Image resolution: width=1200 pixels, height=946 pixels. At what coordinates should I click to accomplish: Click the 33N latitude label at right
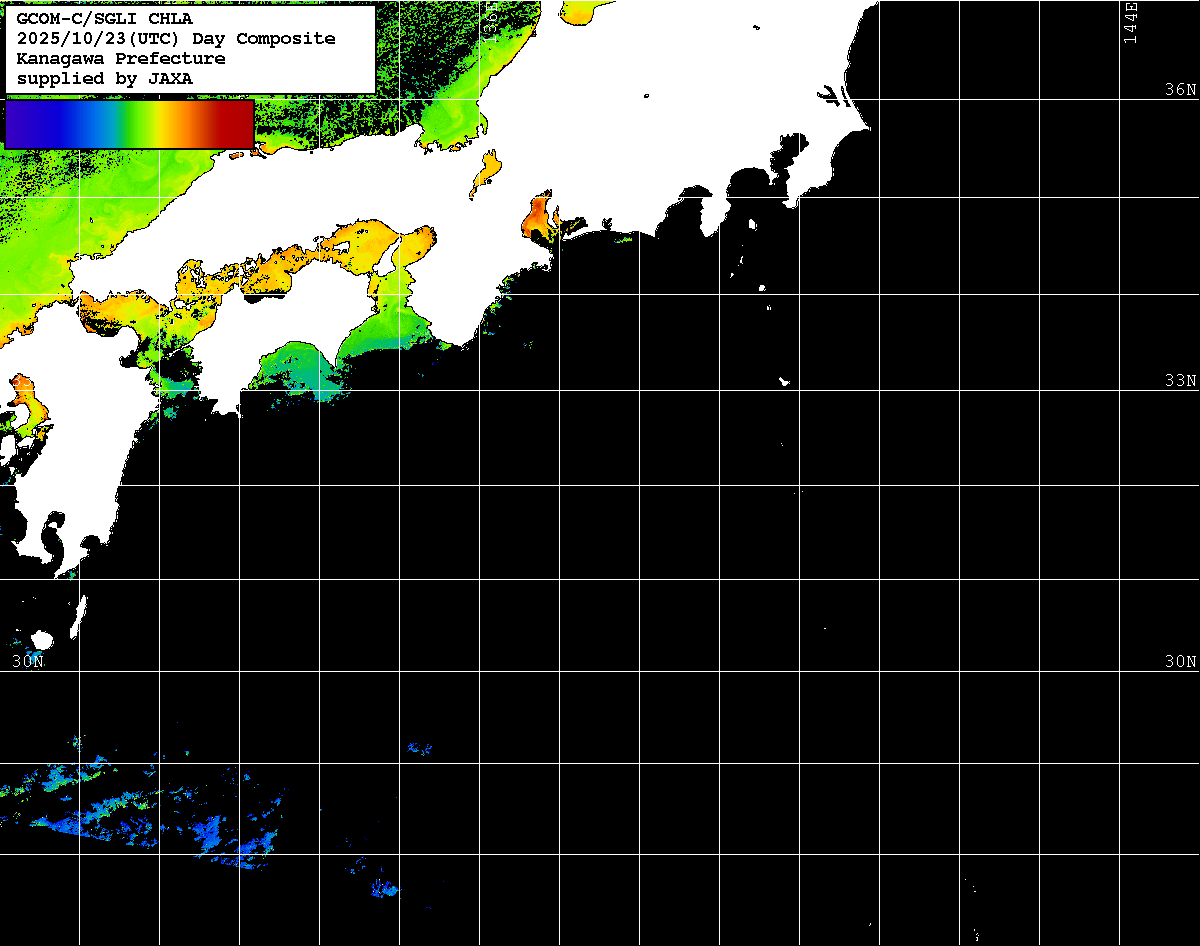1180,380
